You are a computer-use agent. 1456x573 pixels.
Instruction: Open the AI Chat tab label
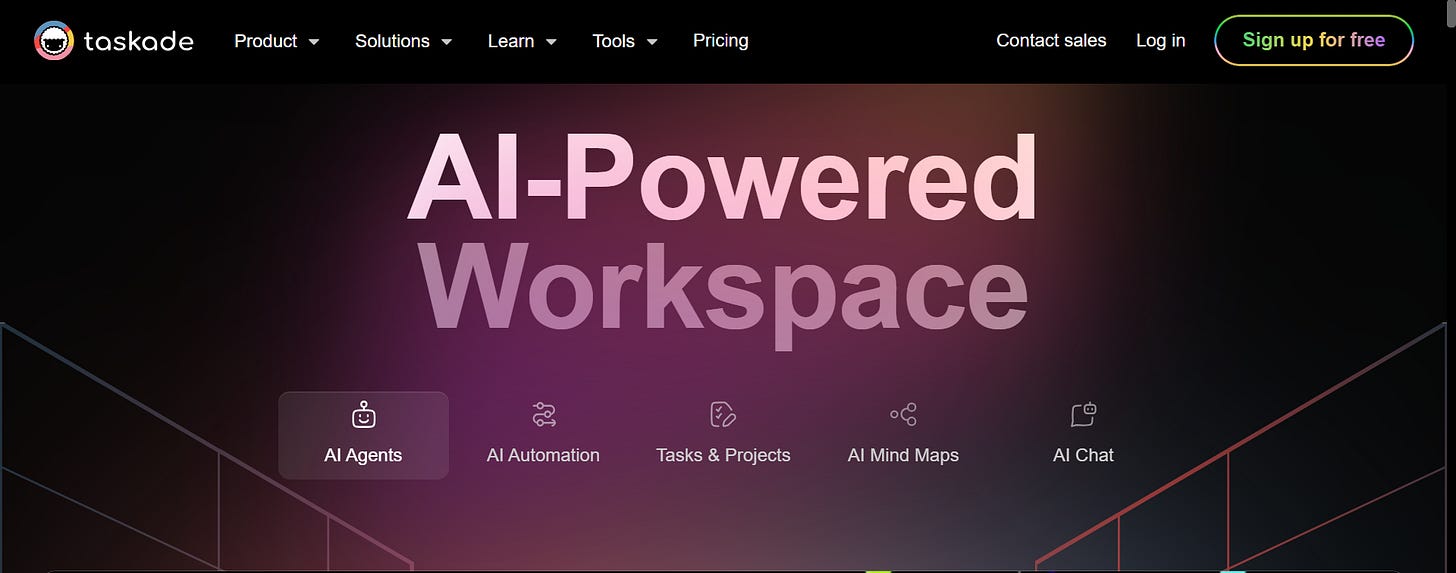pos(1083,456)
